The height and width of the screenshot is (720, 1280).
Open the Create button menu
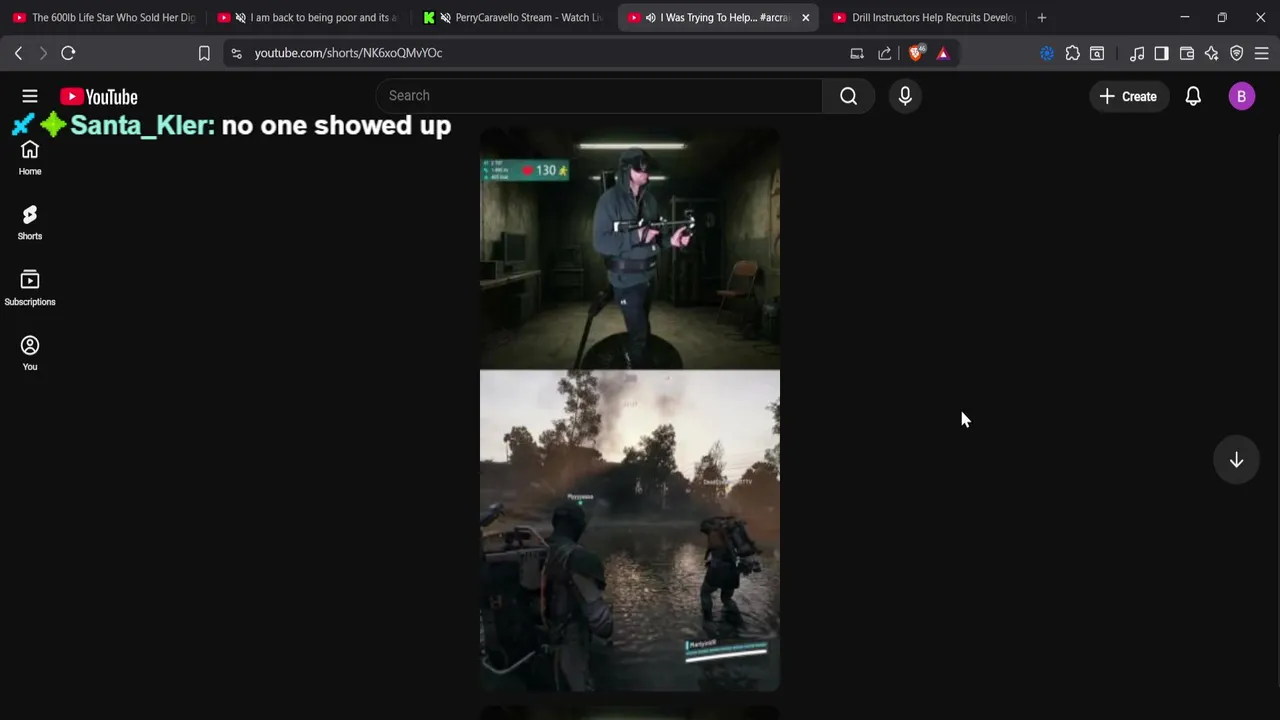(x=1128, y=96)
